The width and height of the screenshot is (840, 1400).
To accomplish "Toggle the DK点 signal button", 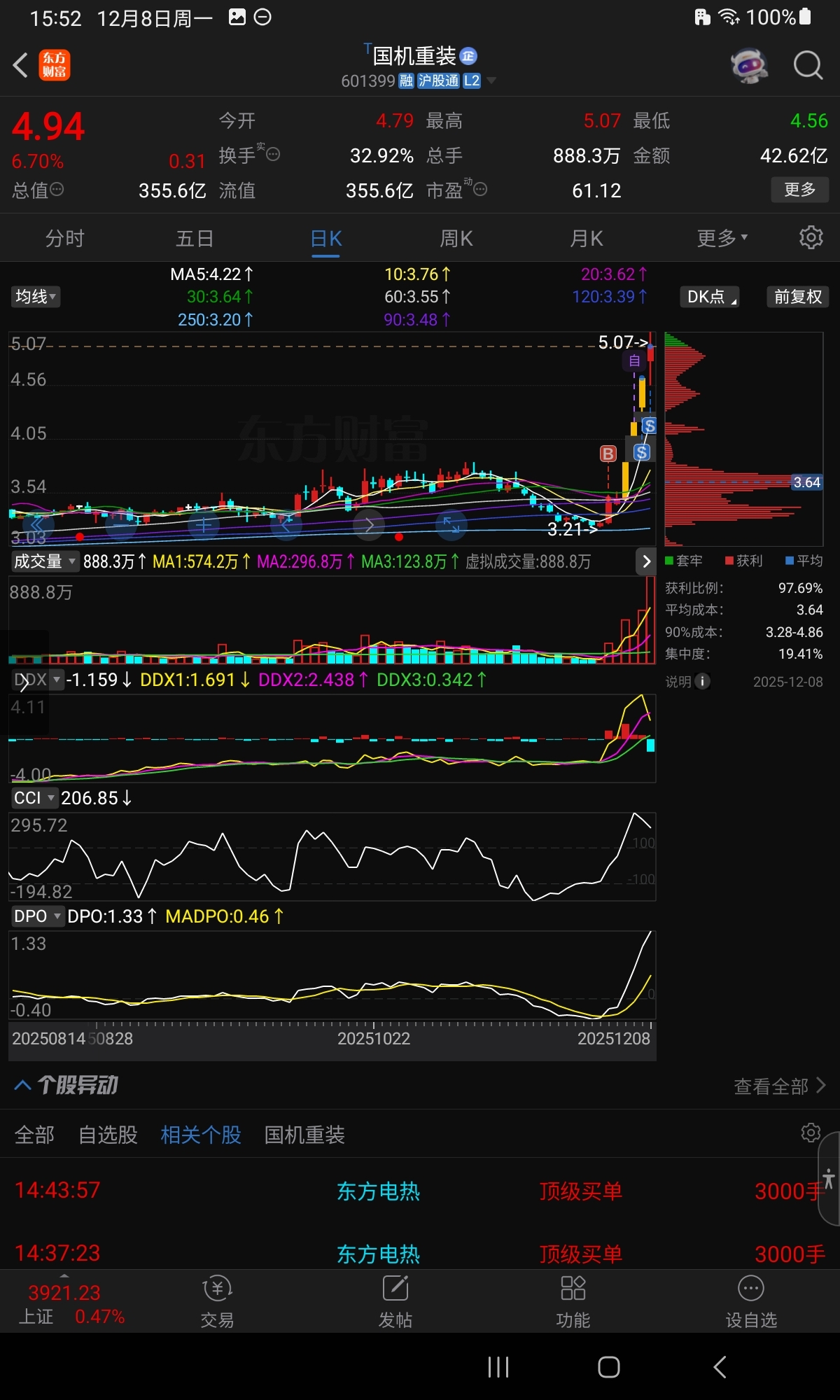I will click(x=710, y=297).
